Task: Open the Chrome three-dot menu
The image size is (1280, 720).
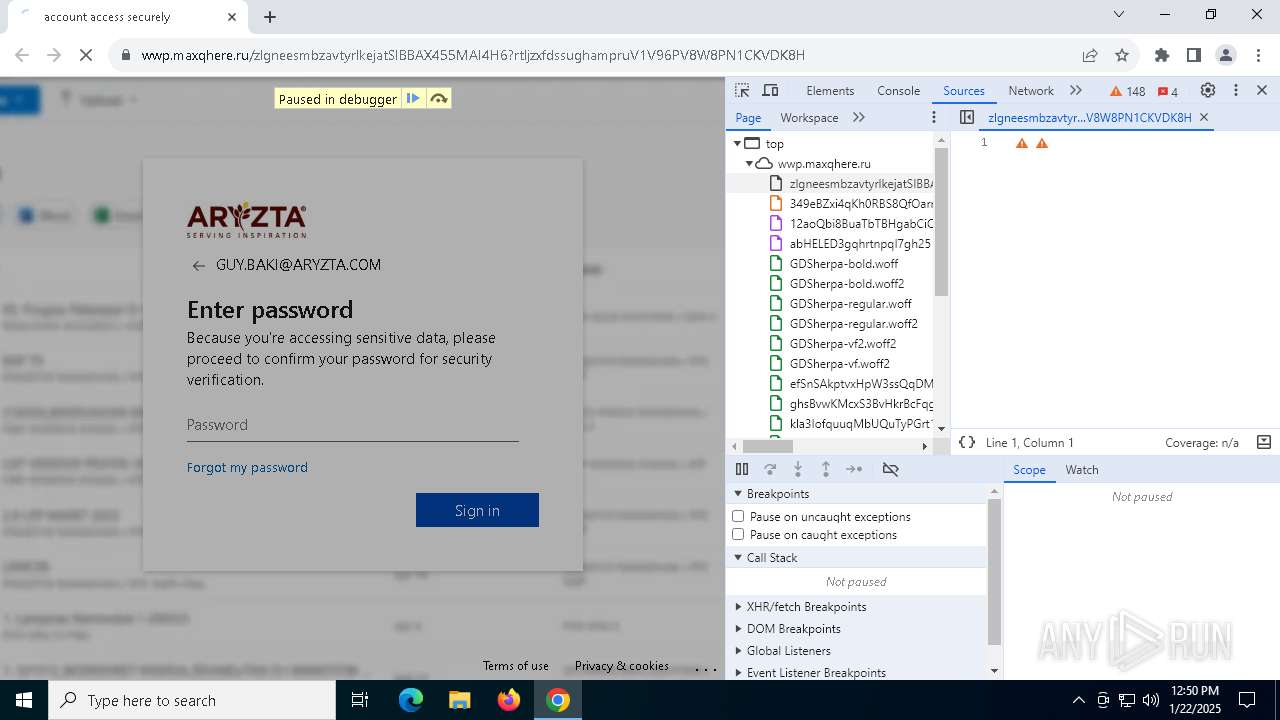Action: 1258,55
